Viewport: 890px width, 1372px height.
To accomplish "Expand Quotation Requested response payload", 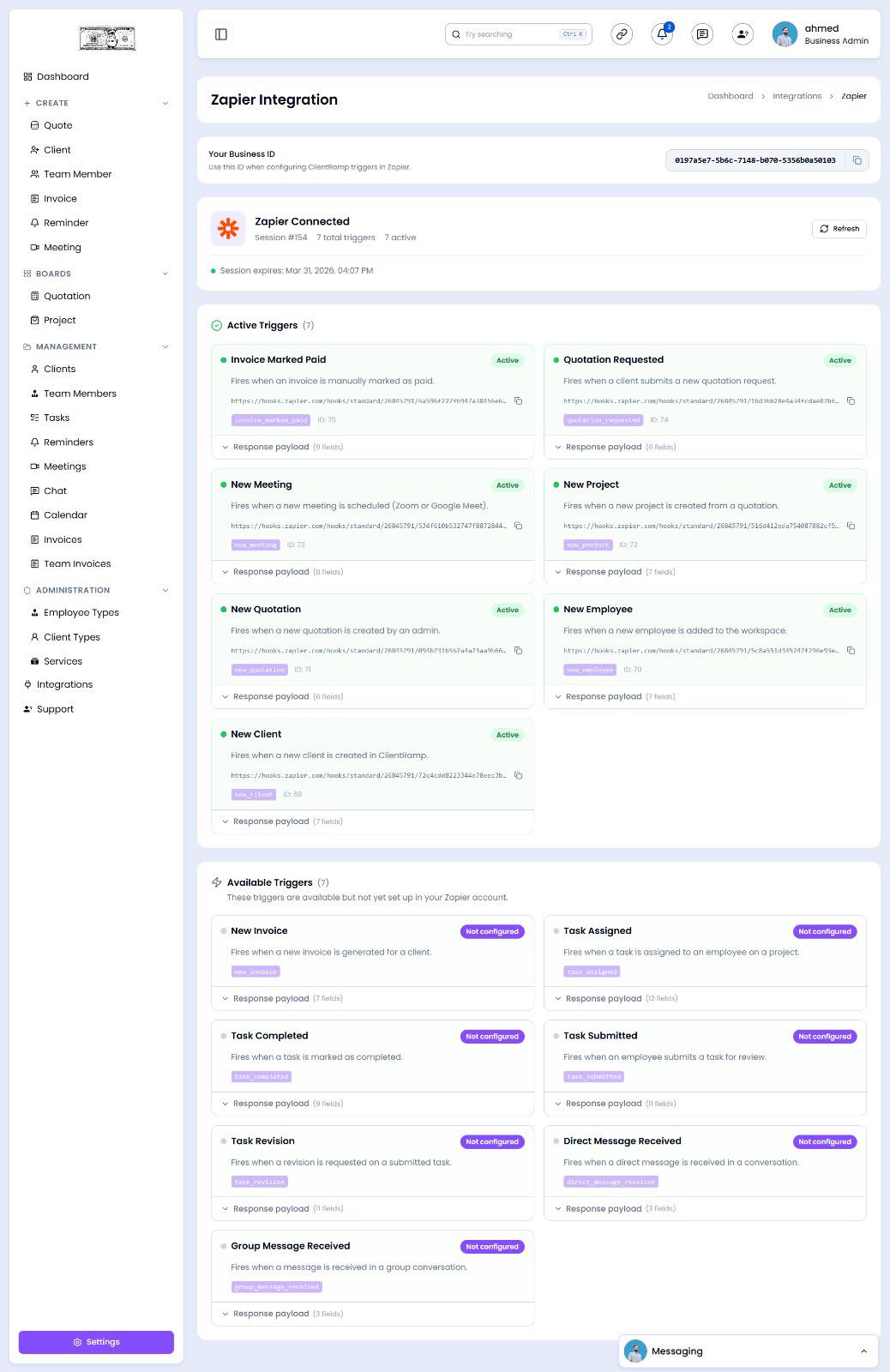I will pyautogui.click(x=705, y=447).
